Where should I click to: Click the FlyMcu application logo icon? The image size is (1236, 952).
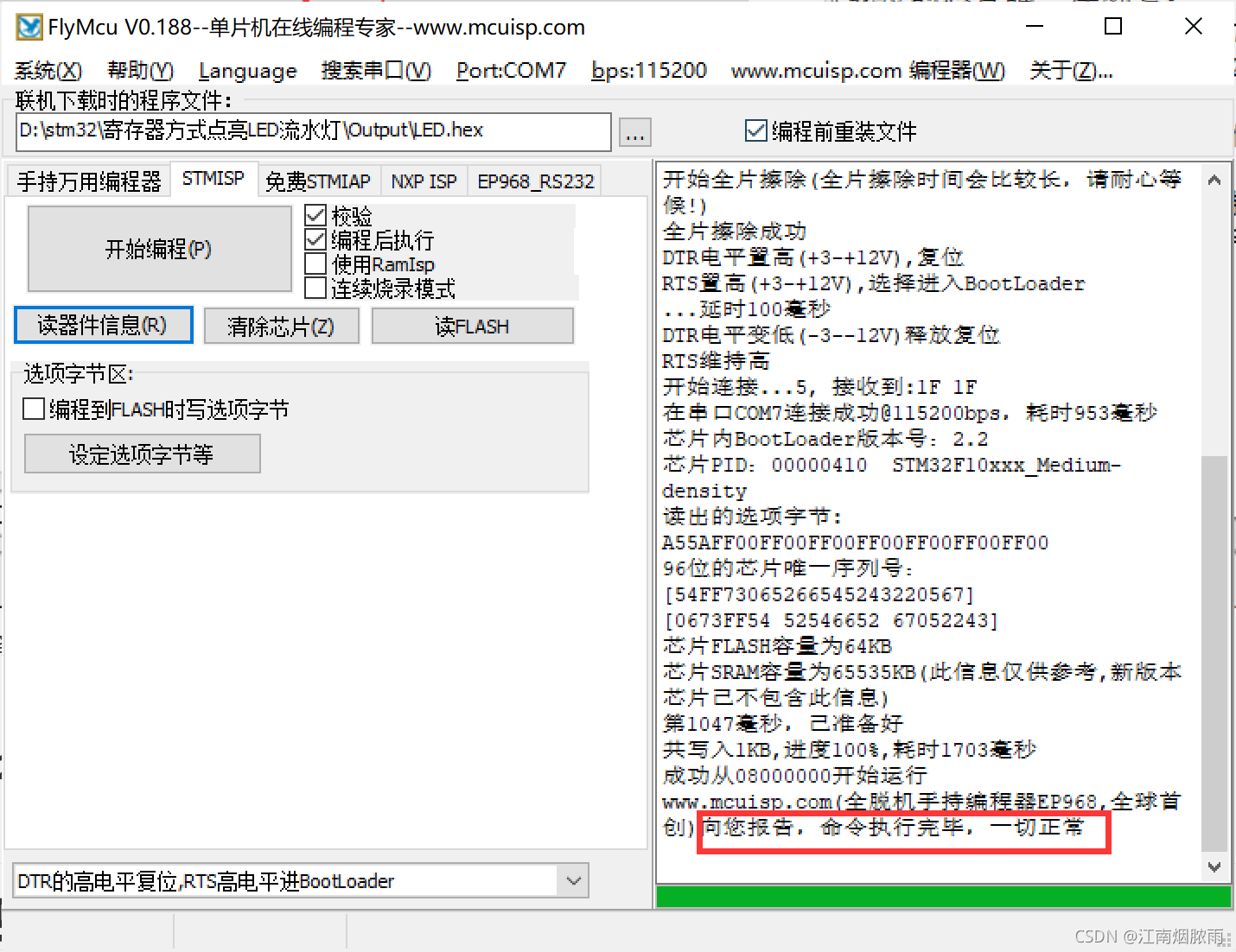[x=28, y=27]
